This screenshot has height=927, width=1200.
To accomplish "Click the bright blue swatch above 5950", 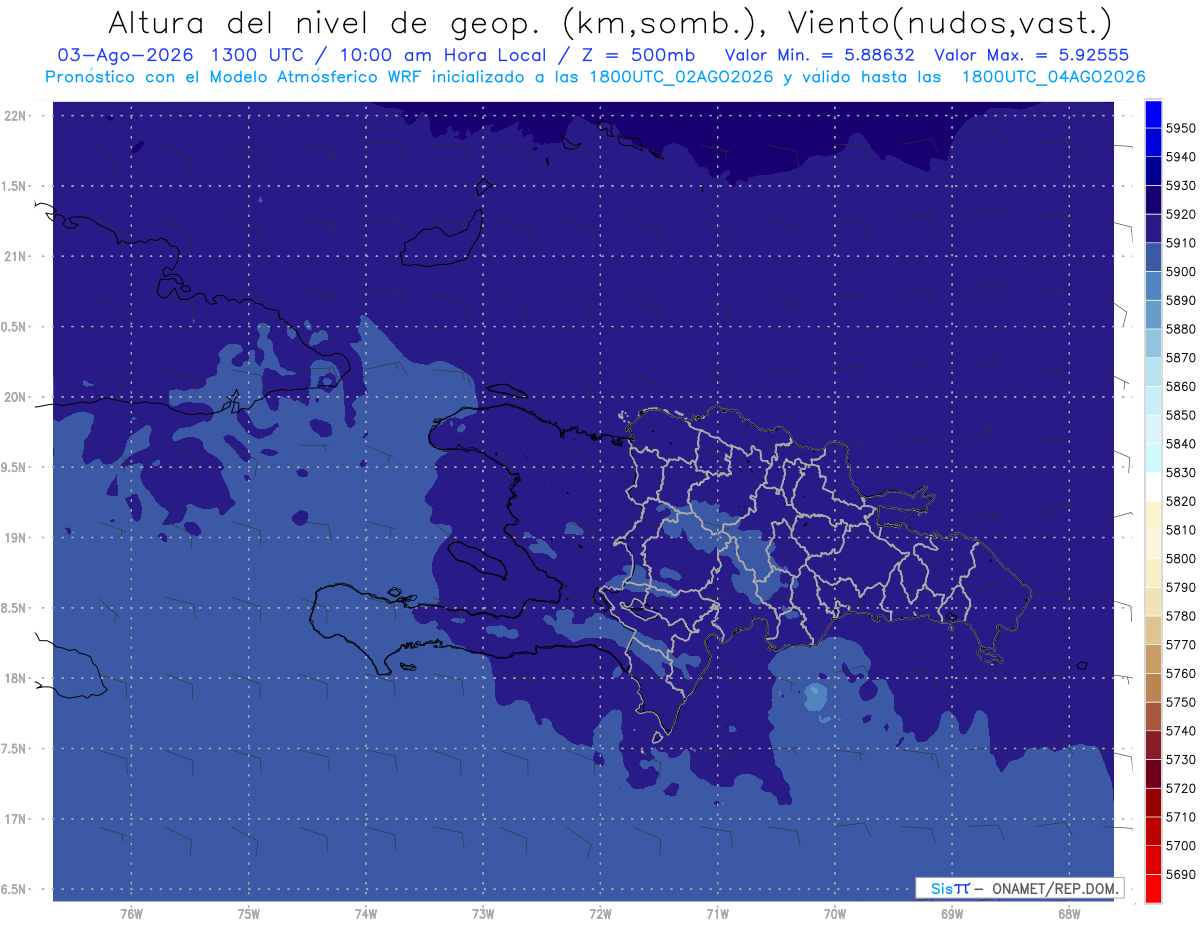I will click(x=1152, y=113).
